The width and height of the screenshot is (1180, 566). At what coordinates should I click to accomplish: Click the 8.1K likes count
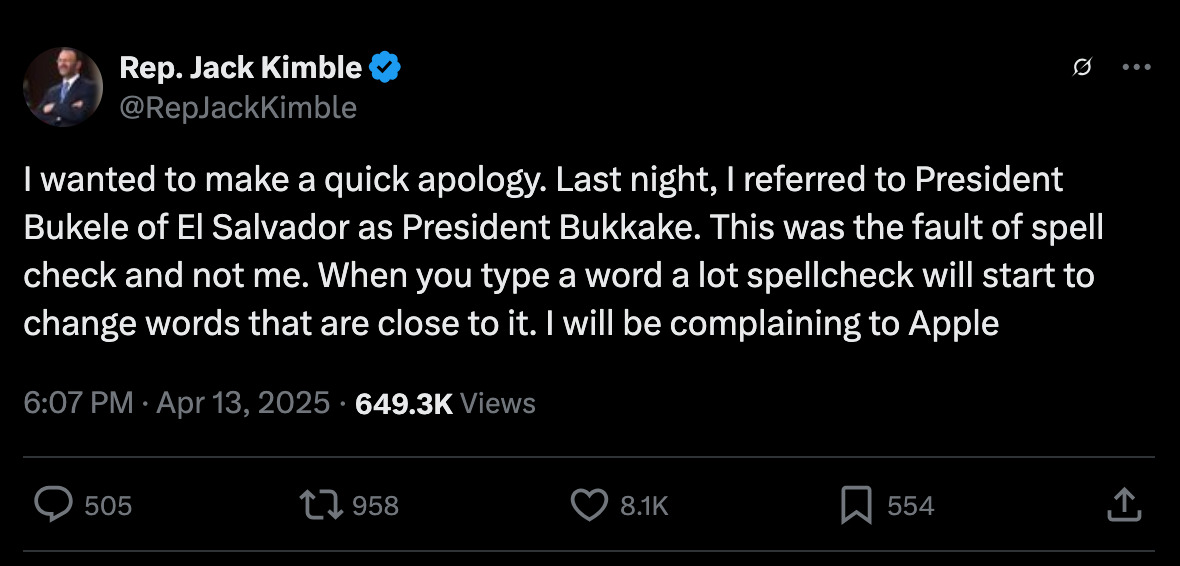coord(644,506)
